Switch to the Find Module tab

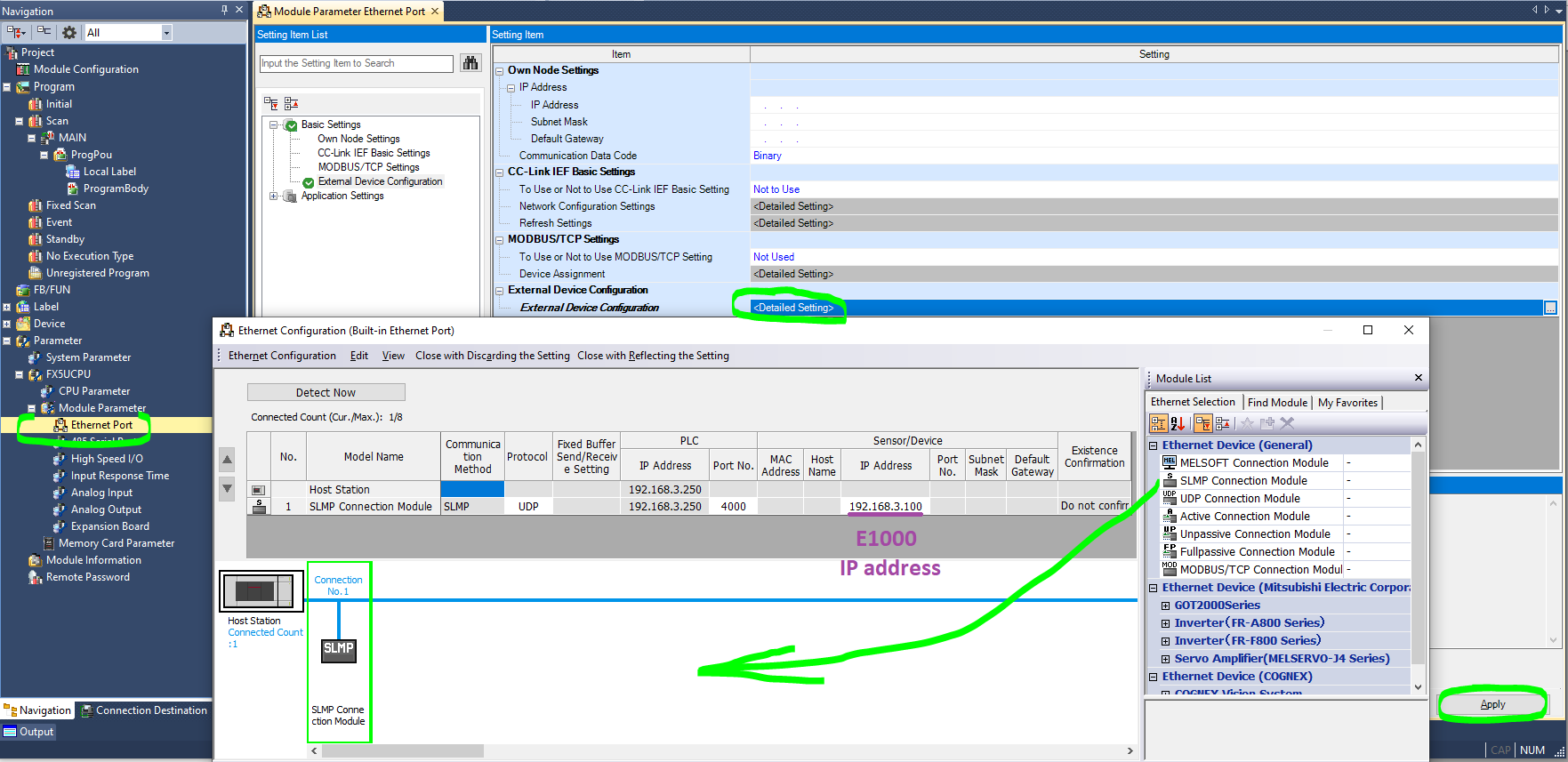1277,403
